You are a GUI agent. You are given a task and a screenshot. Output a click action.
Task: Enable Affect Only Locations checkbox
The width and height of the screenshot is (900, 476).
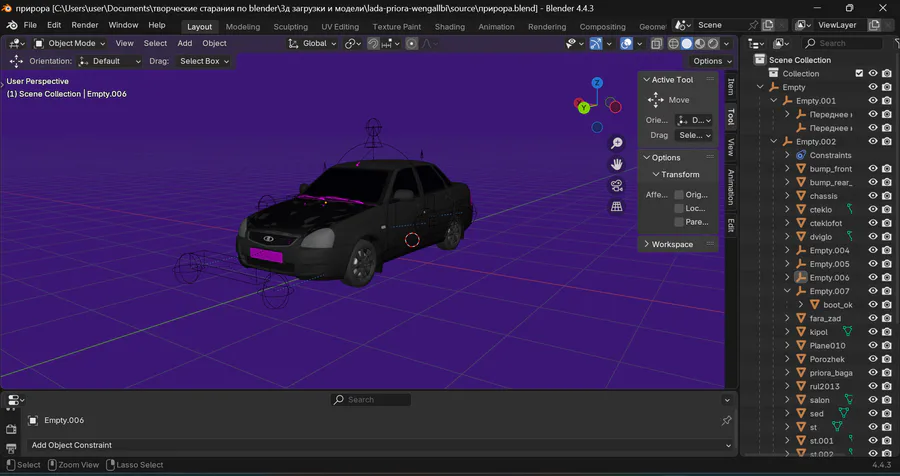point(679,208)
